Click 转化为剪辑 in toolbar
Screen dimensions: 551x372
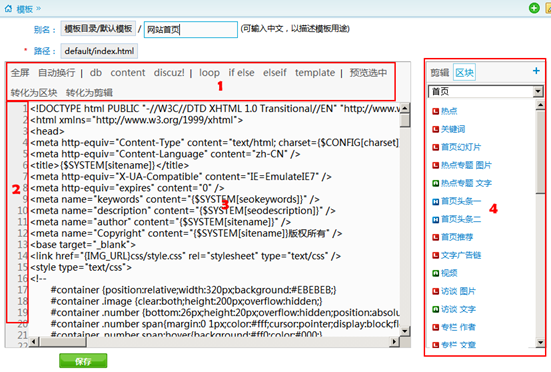(89, 93)
